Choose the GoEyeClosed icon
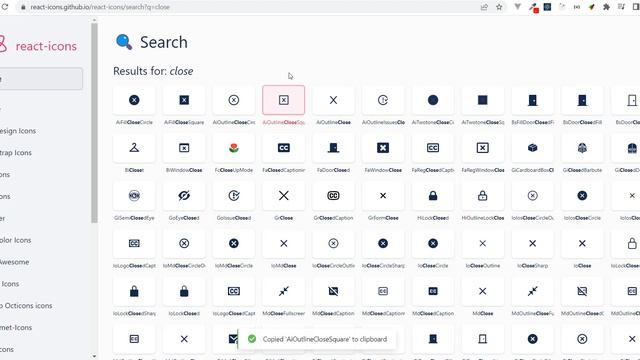 [184, 196]
